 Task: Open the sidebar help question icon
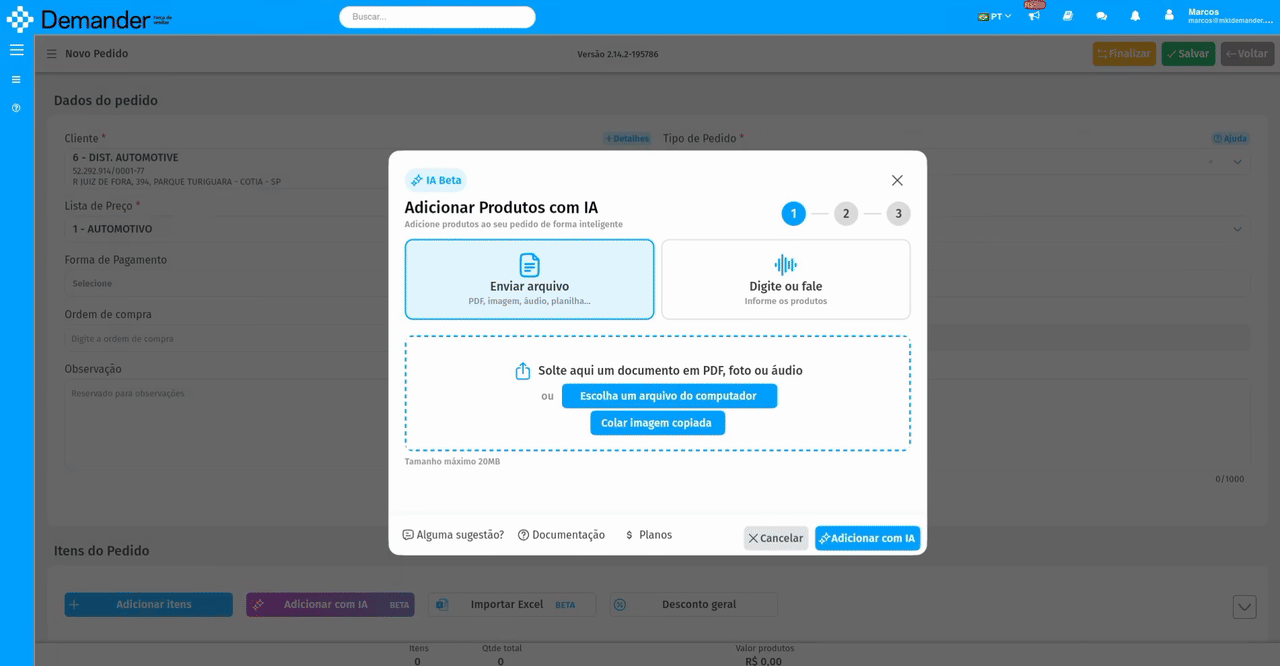tap(16, 108)
